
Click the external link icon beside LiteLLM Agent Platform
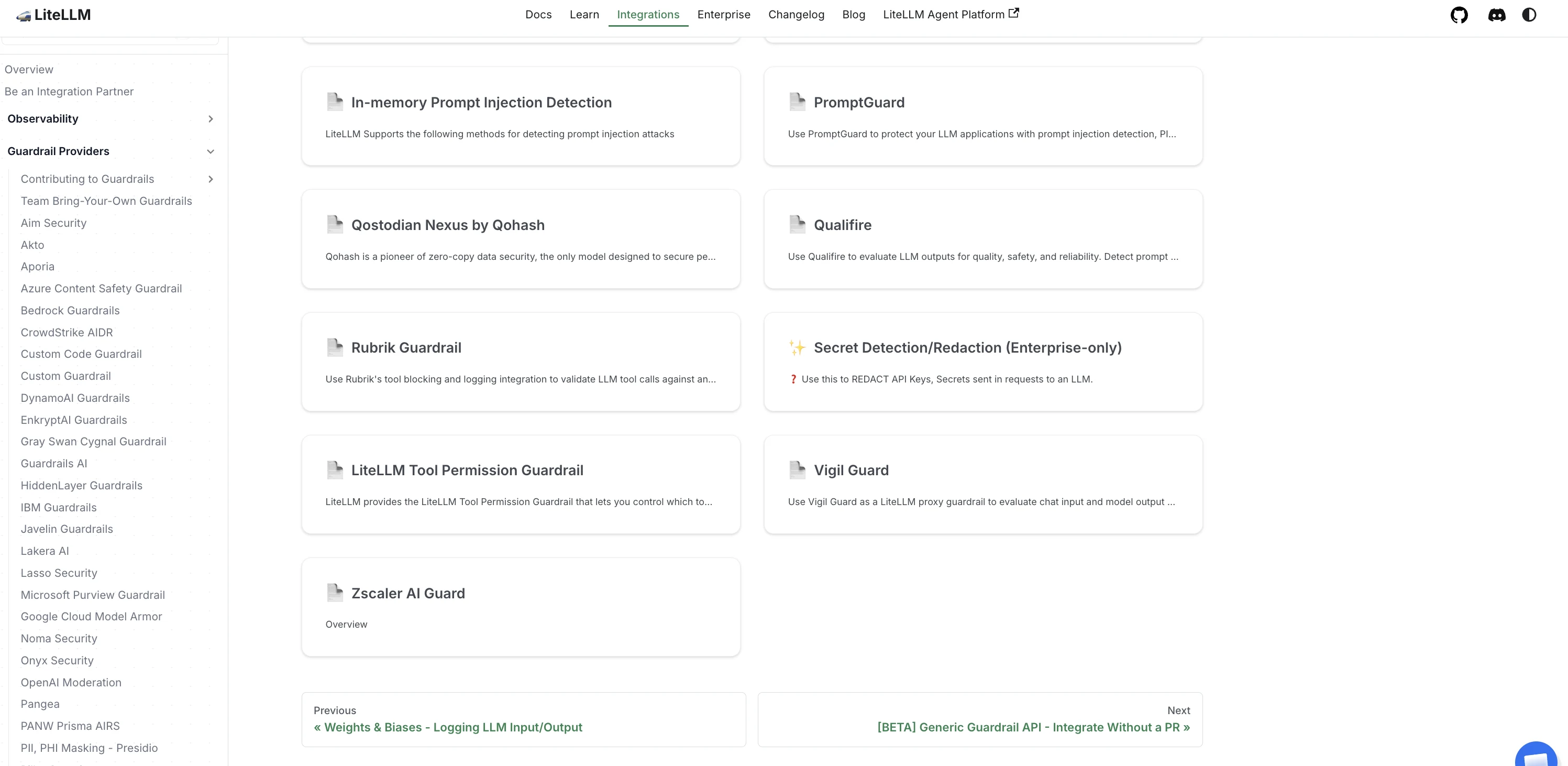[1013, 13]
